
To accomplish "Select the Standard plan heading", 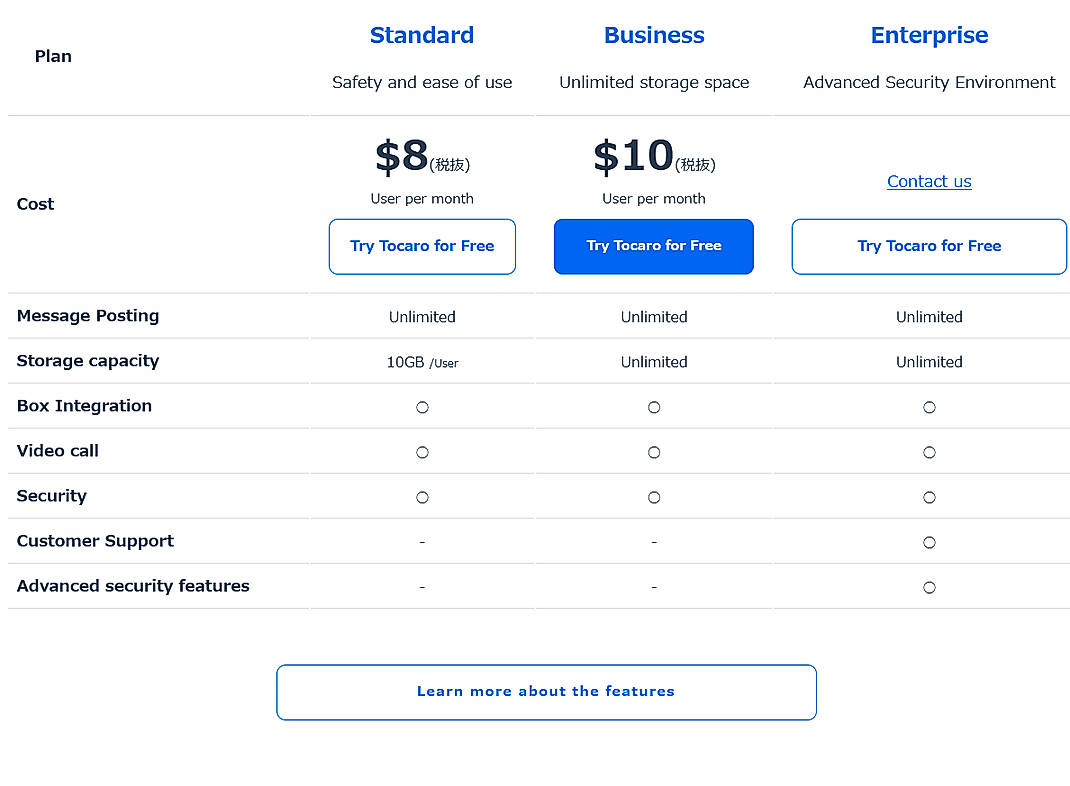I will click(x=422, y=35).
